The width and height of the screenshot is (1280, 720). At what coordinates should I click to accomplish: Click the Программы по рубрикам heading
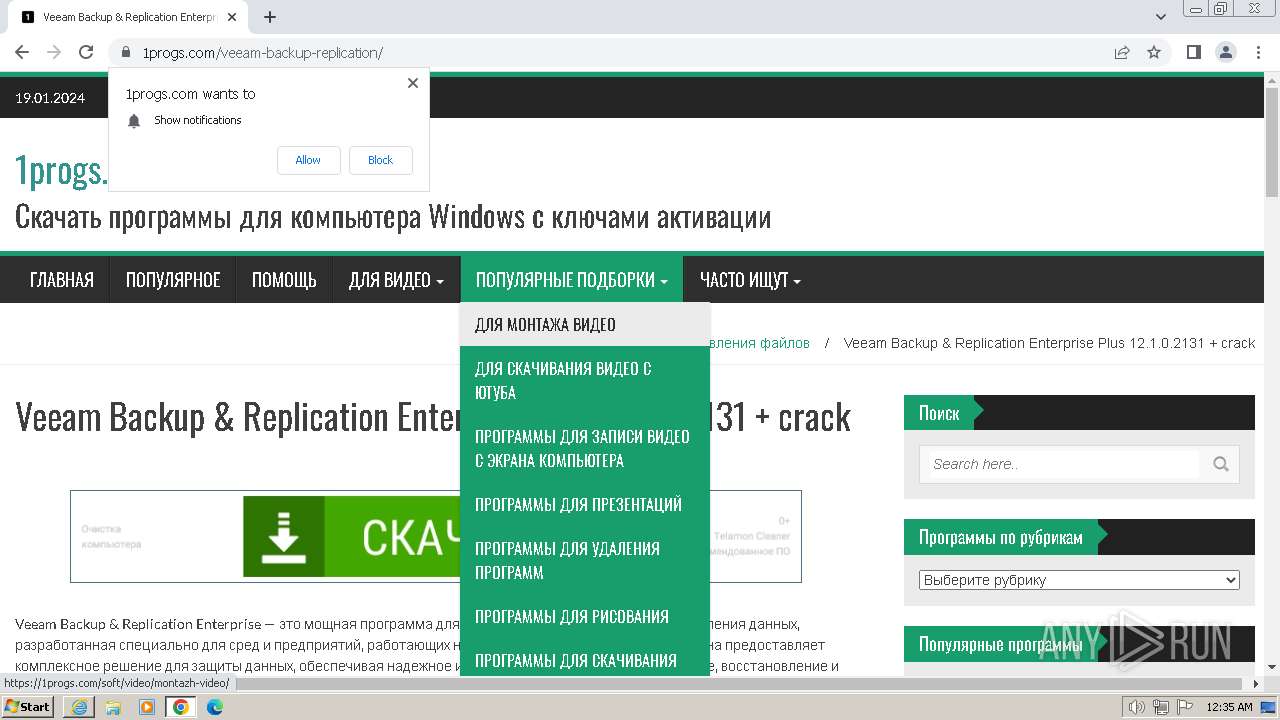1001,537
